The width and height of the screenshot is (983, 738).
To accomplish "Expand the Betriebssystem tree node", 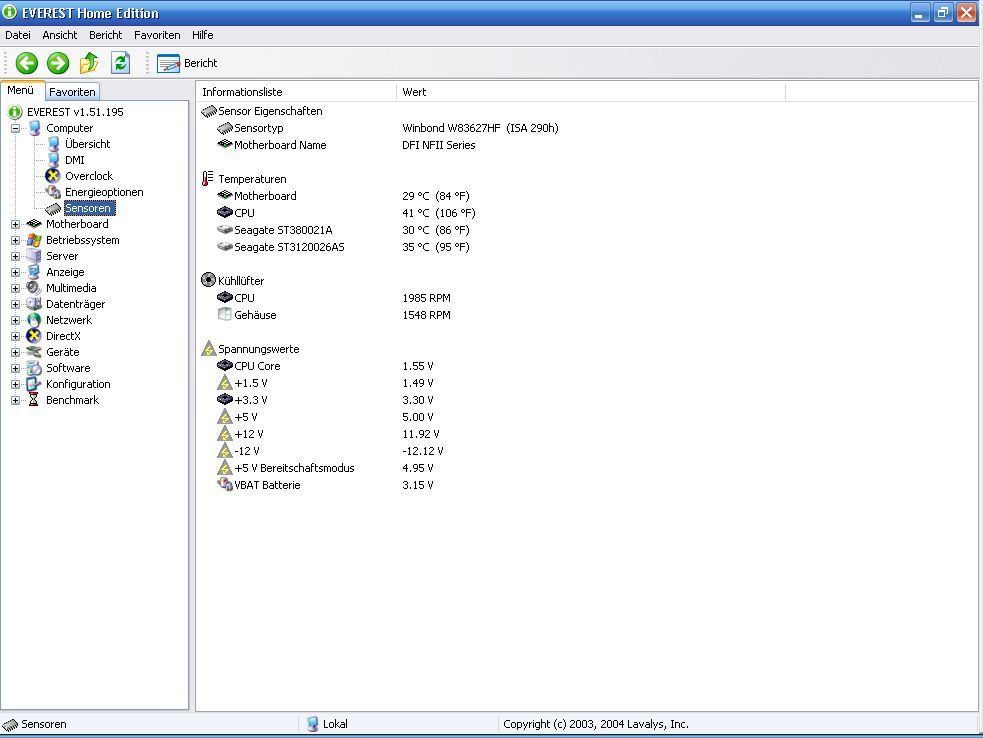I will 15,240.
